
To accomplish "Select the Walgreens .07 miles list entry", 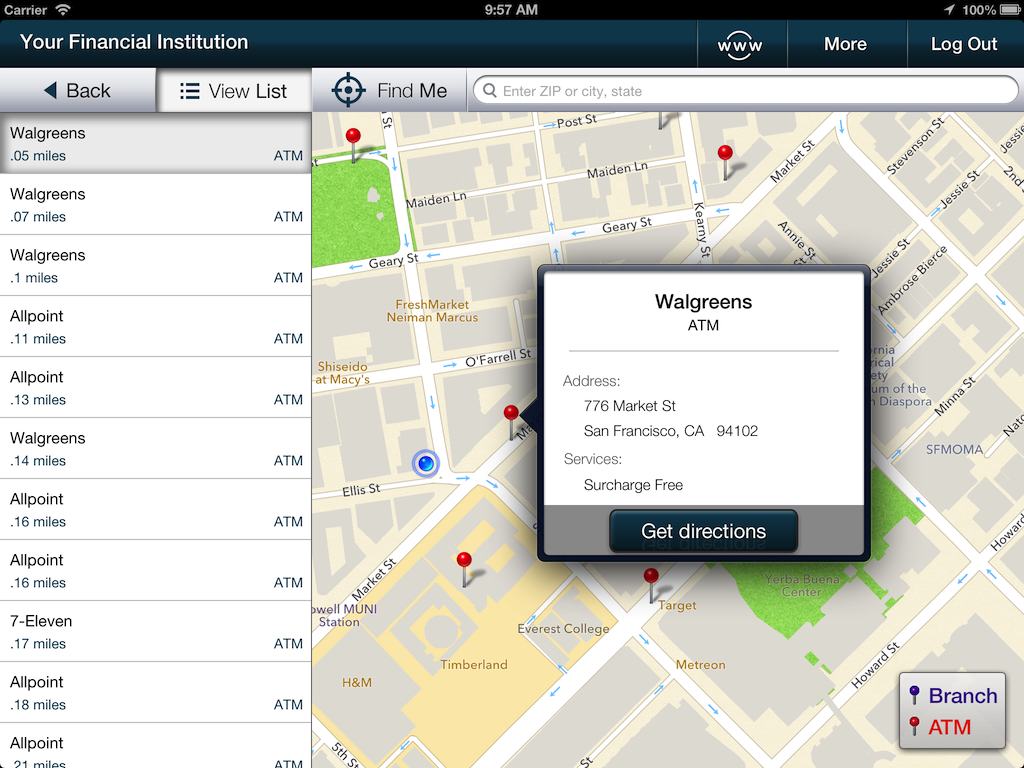I will coord(156,204).
